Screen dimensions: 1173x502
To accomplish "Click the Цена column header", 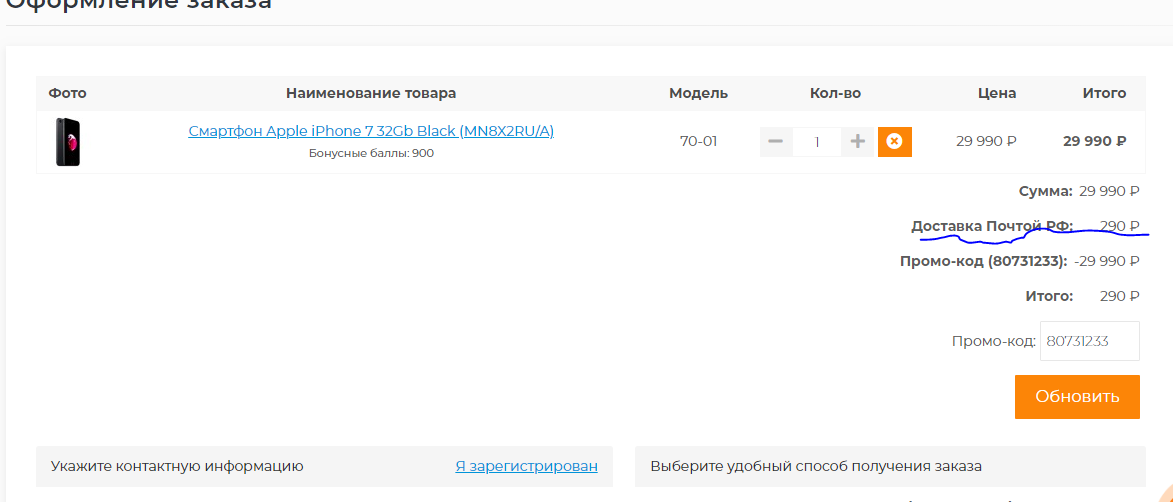I will 996,94.
